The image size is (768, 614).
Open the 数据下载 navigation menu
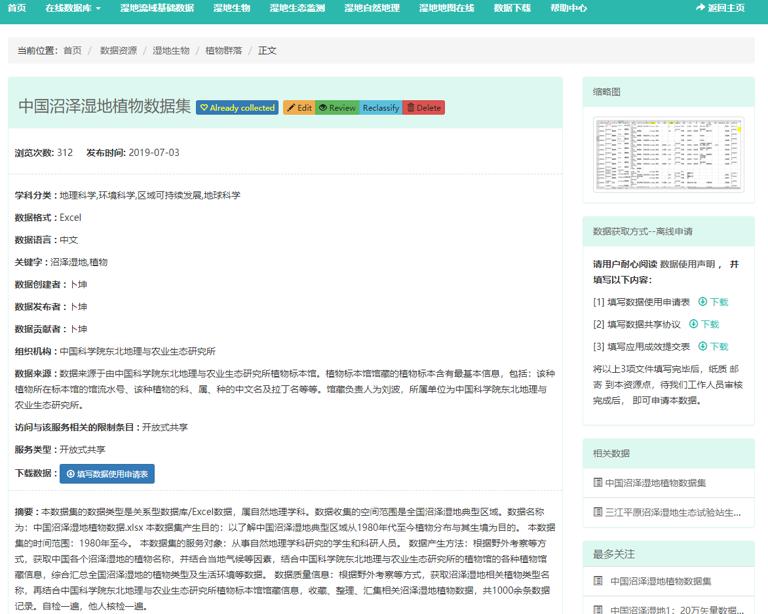pos(512,8)
